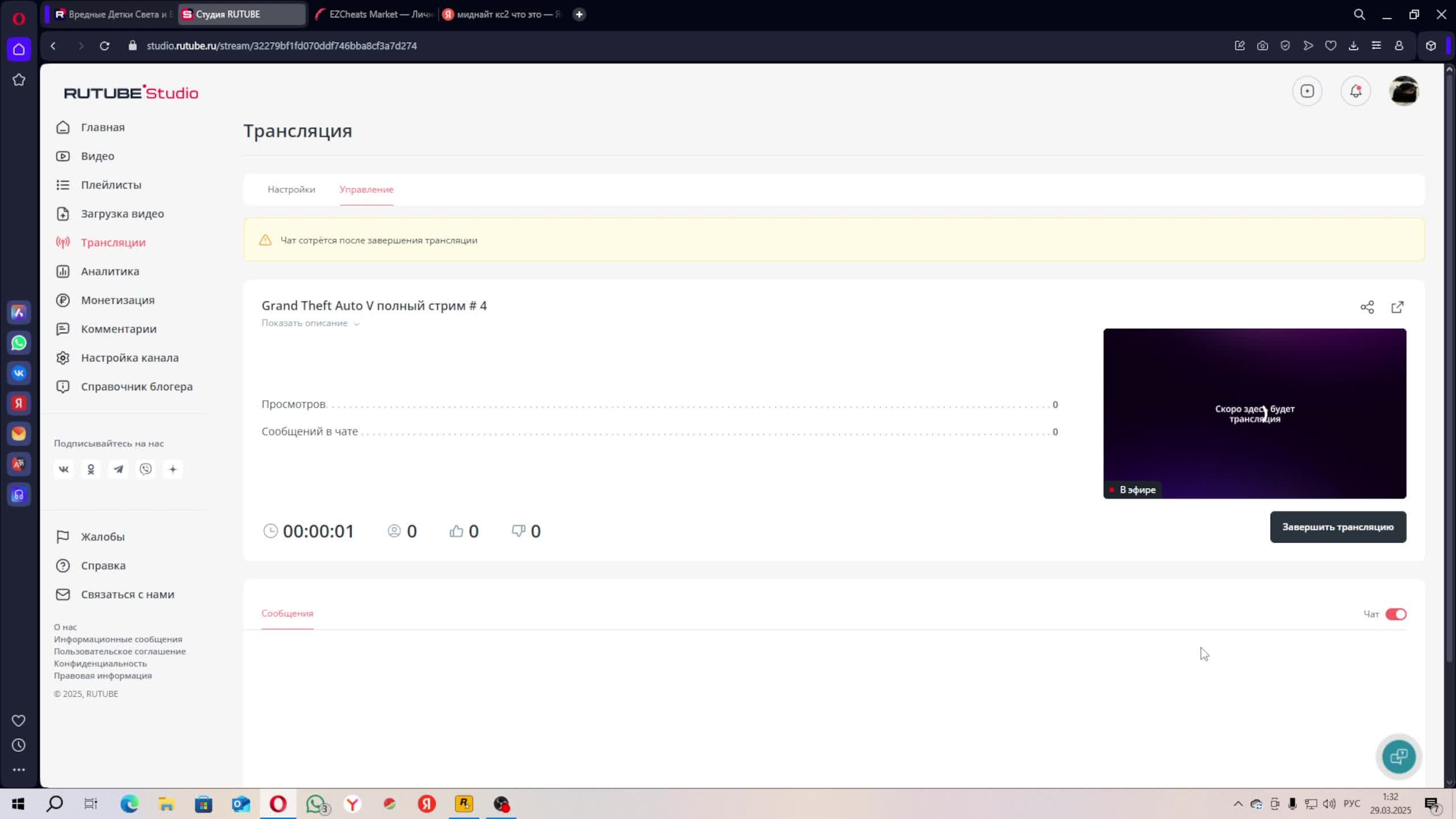Show hidden system tray icons
The height and width of the screenshot is (819, 1456).
tap(1238, 804)
